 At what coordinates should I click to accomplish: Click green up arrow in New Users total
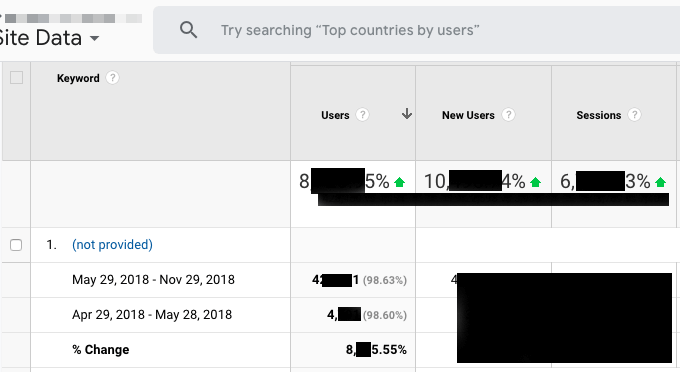point(535,183)
